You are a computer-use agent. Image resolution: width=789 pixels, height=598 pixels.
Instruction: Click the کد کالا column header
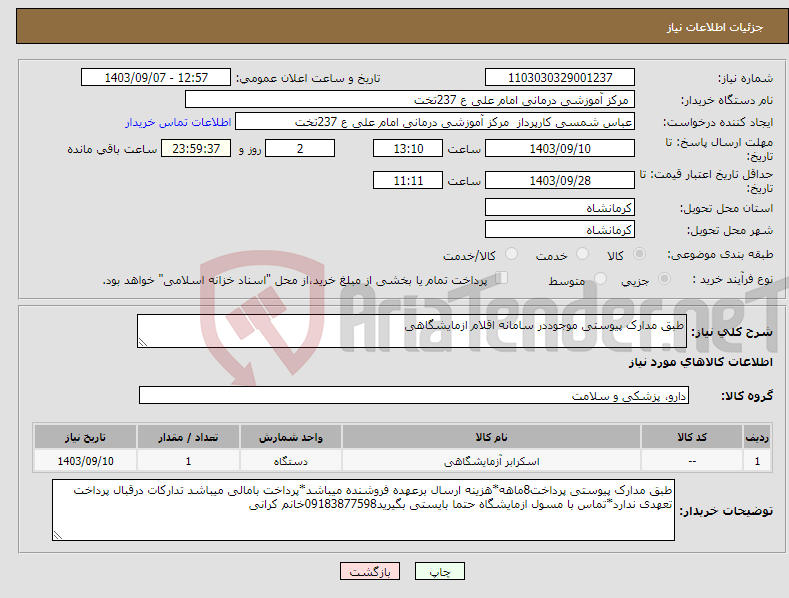692,437
